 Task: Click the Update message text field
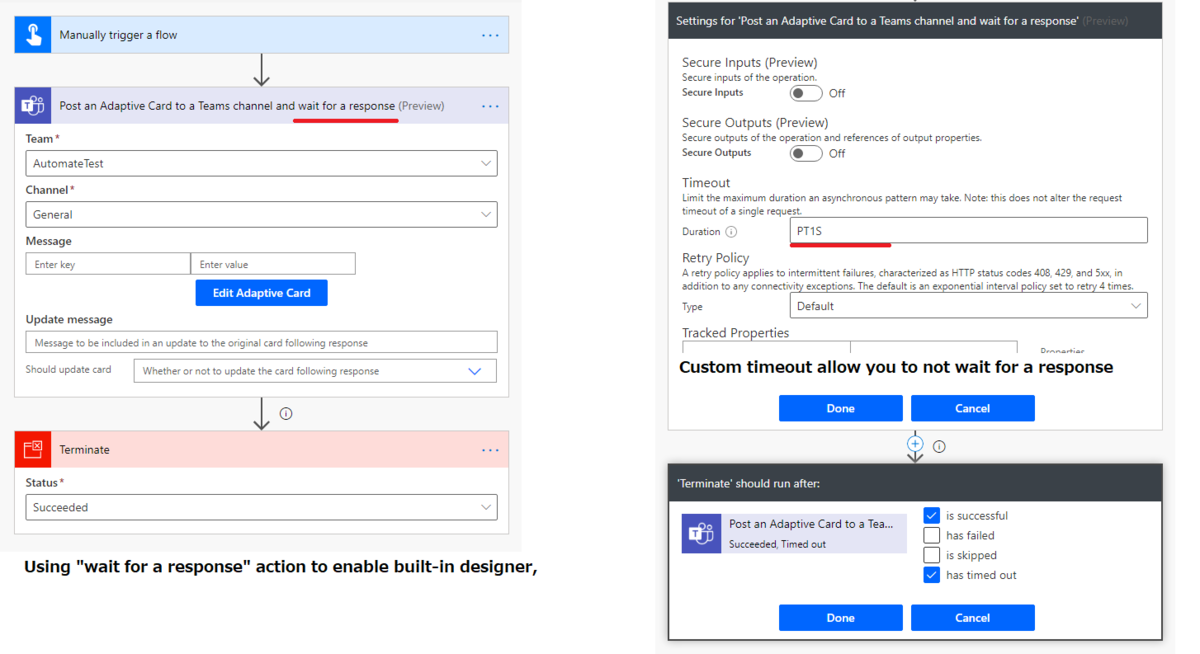(261, 342)
